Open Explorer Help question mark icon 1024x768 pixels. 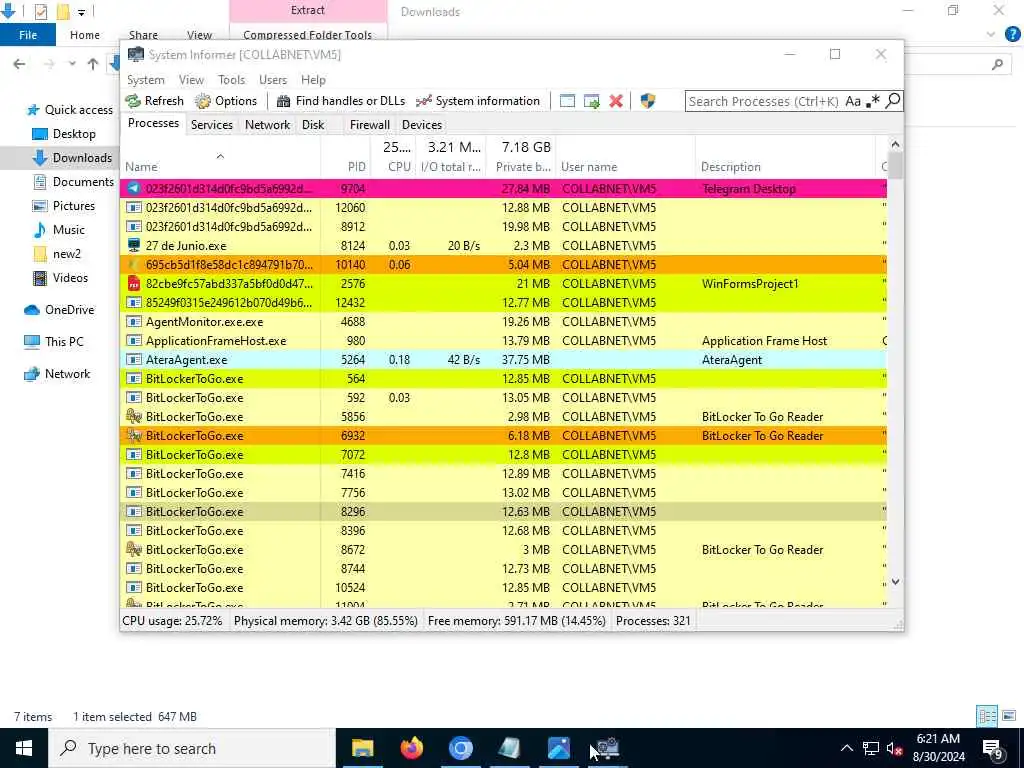1012,34
